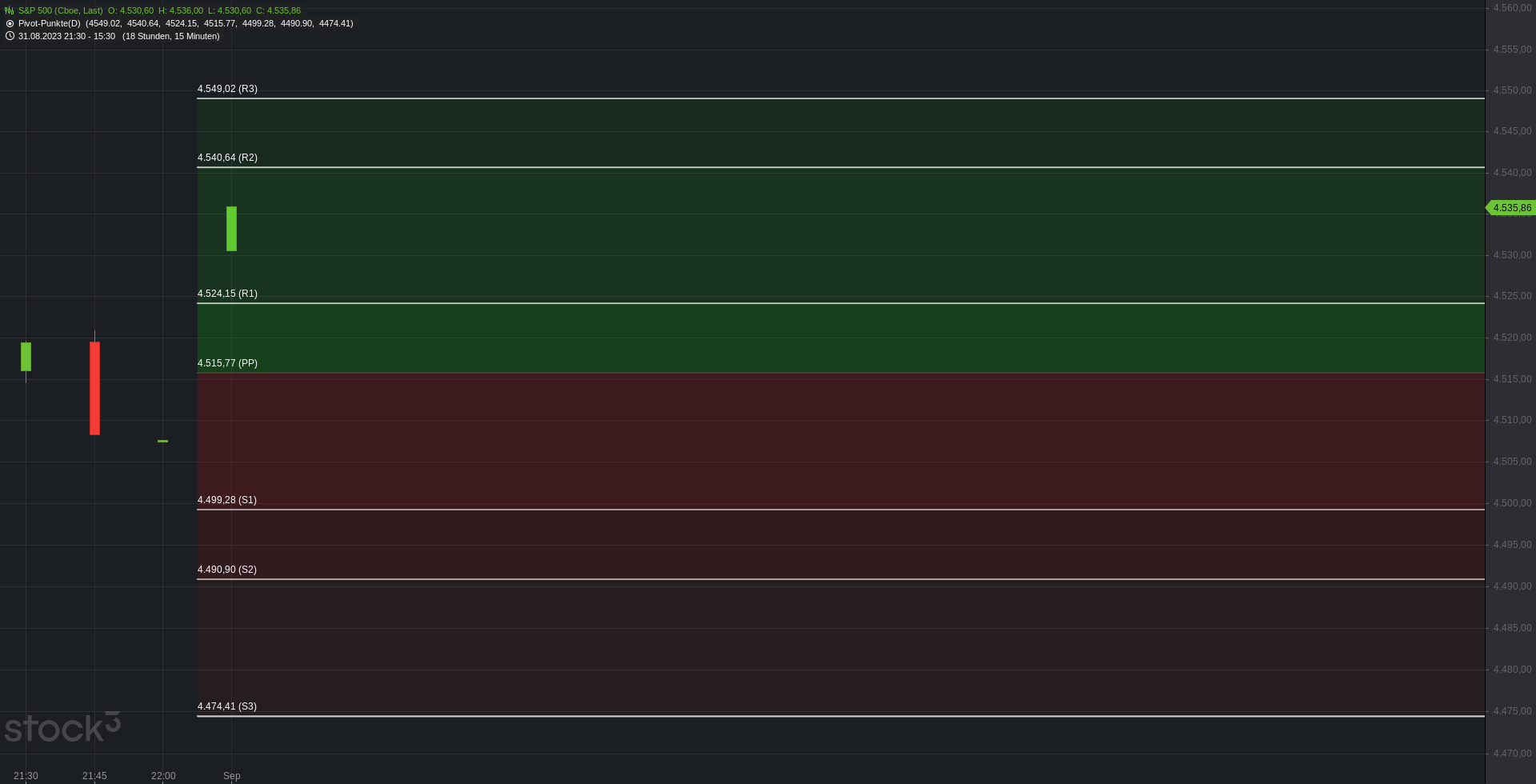Open the S&P 500 (Cboe, Last) legend label
The image size is (1536, 784).
60,10
